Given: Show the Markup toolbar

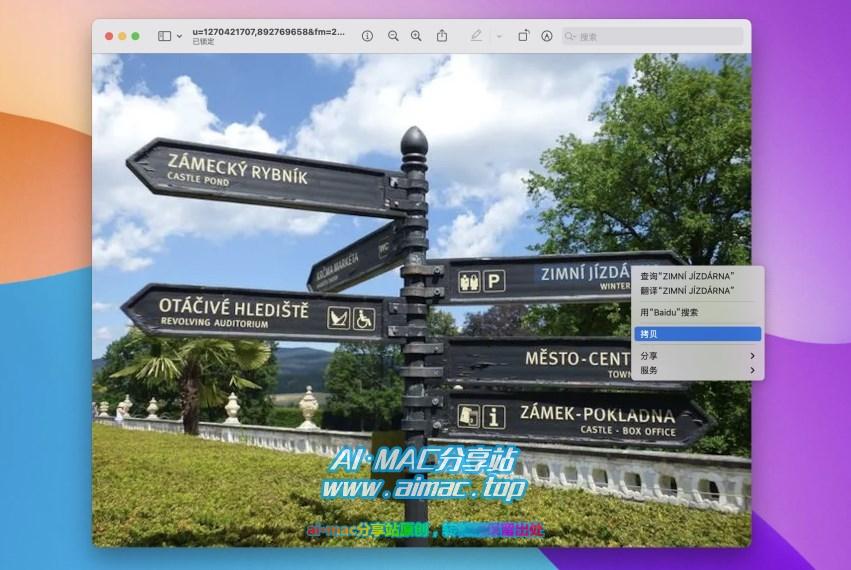Looking at the screenshot, I should 547,36.
